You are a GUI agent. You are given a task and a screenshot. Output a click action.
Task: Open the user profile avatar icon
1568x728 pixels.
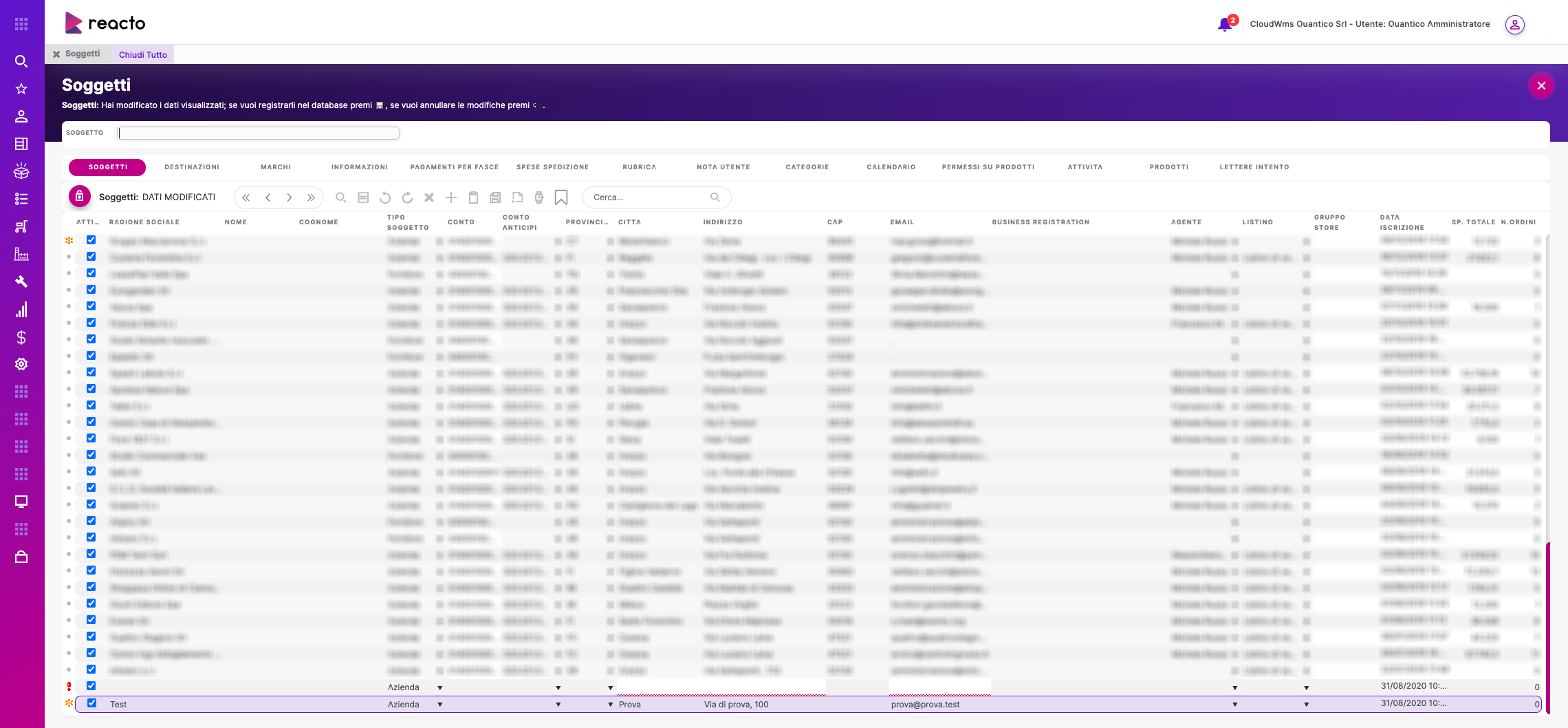pos(1514,24)
